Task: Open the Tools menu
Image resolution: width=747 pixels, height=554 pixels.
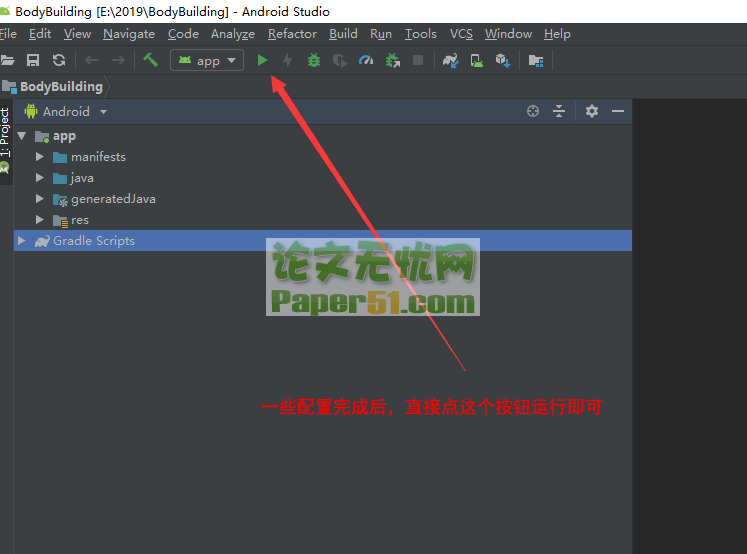Action: click(421, 34)
